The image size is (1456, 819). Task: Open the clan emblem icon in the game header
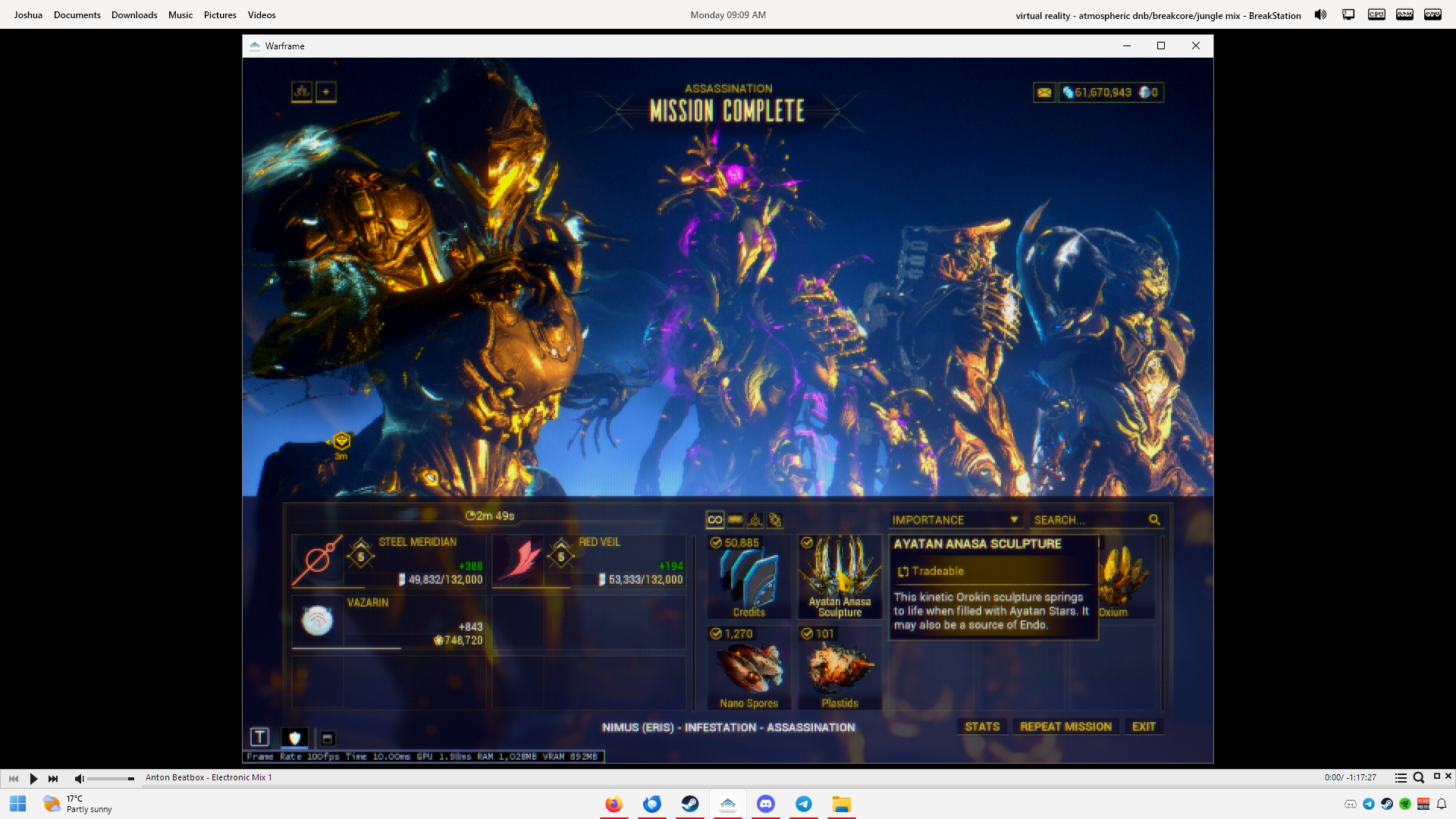[302, 92]
